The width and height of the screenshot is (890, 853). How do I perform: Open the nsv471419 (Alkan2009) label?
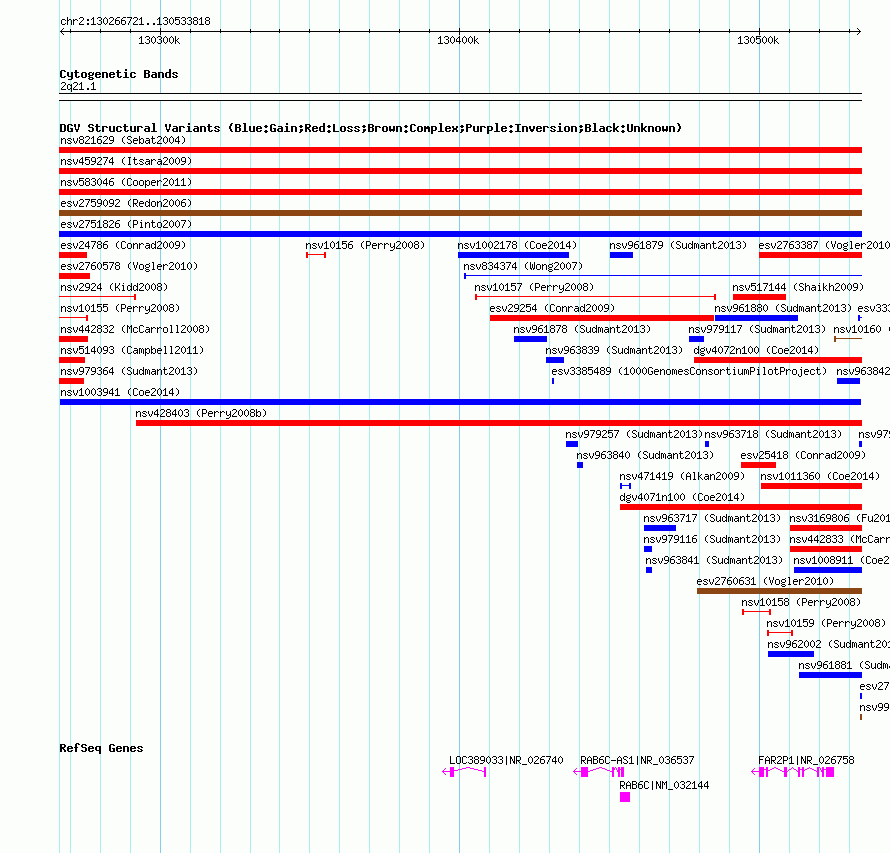click(x=682, y=476)
